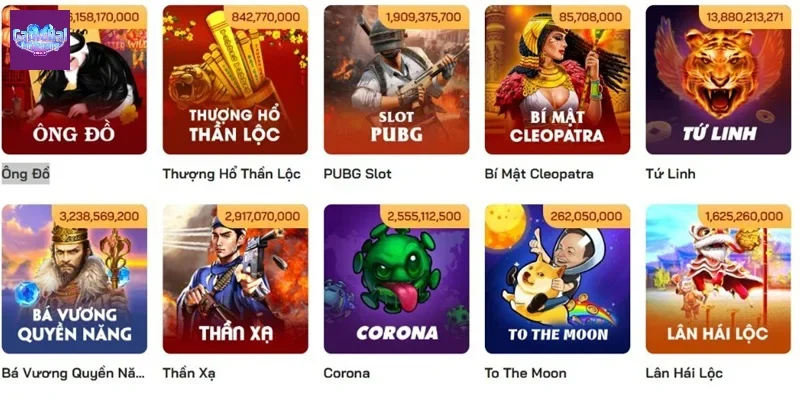Click the Tứ Linh title below tile
Viewport: 800px width, 400px height.
tap(670, 174)
